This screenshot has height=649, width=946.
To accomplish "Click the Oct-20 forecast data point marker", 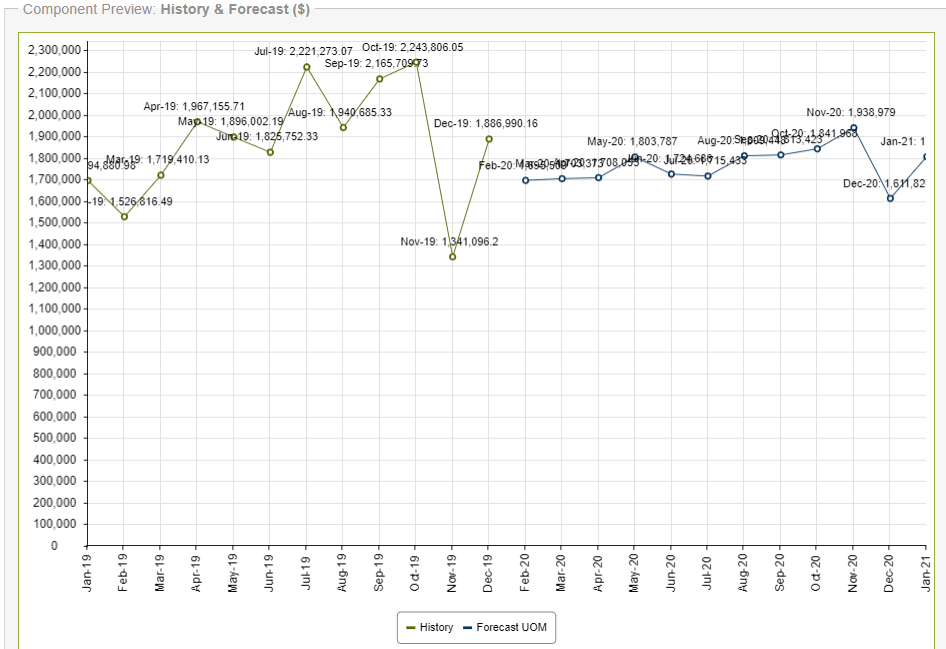I will click(817, 149).
